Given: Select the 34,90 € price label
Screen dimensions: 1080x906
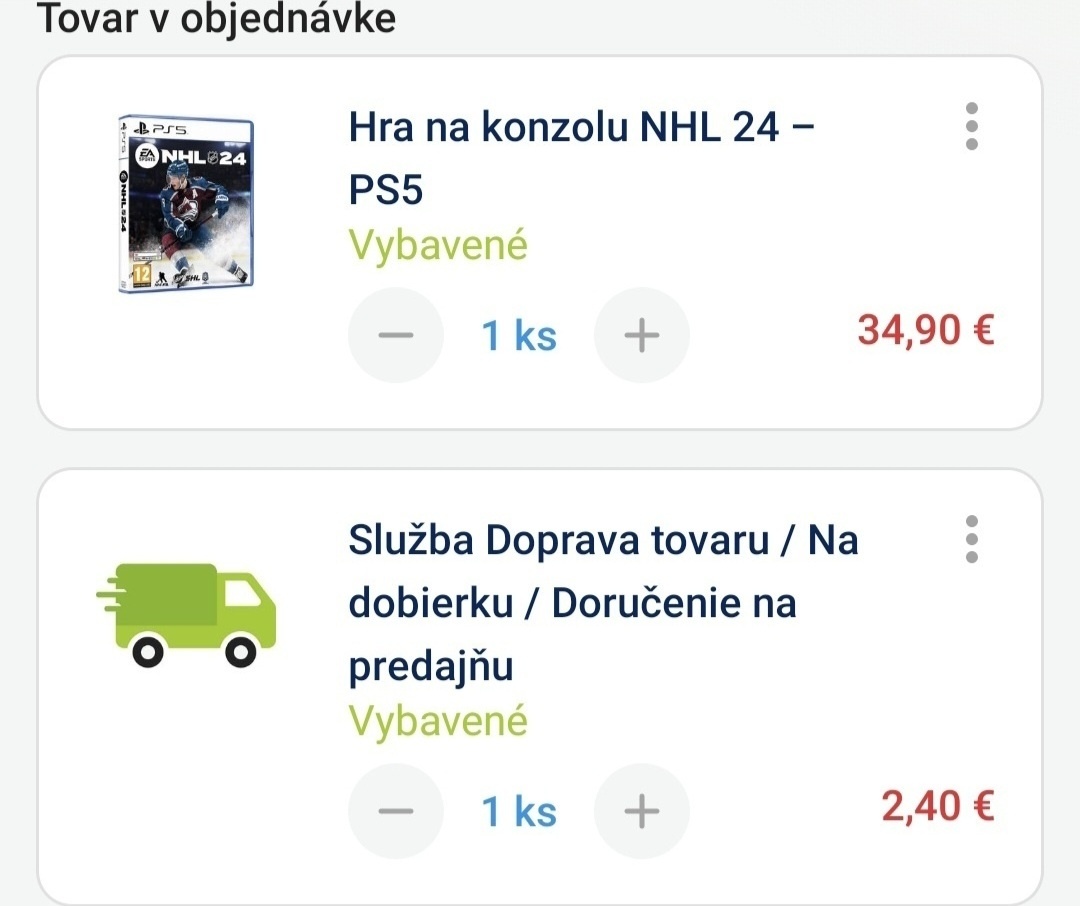Looking at the screenshot, I should [924, 330].
